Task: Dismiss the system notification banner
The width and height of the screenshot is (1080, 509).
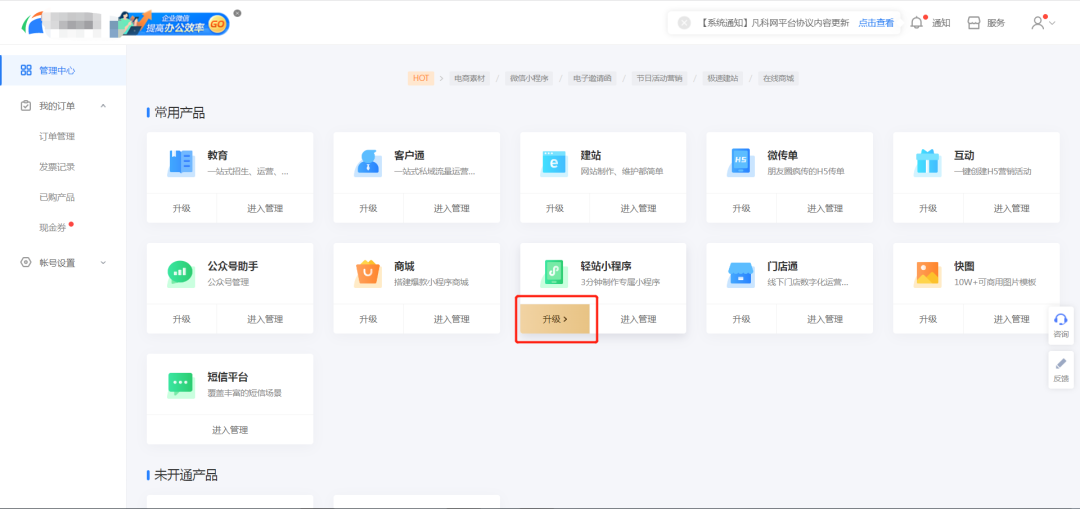Action: [x=684, y=23]
